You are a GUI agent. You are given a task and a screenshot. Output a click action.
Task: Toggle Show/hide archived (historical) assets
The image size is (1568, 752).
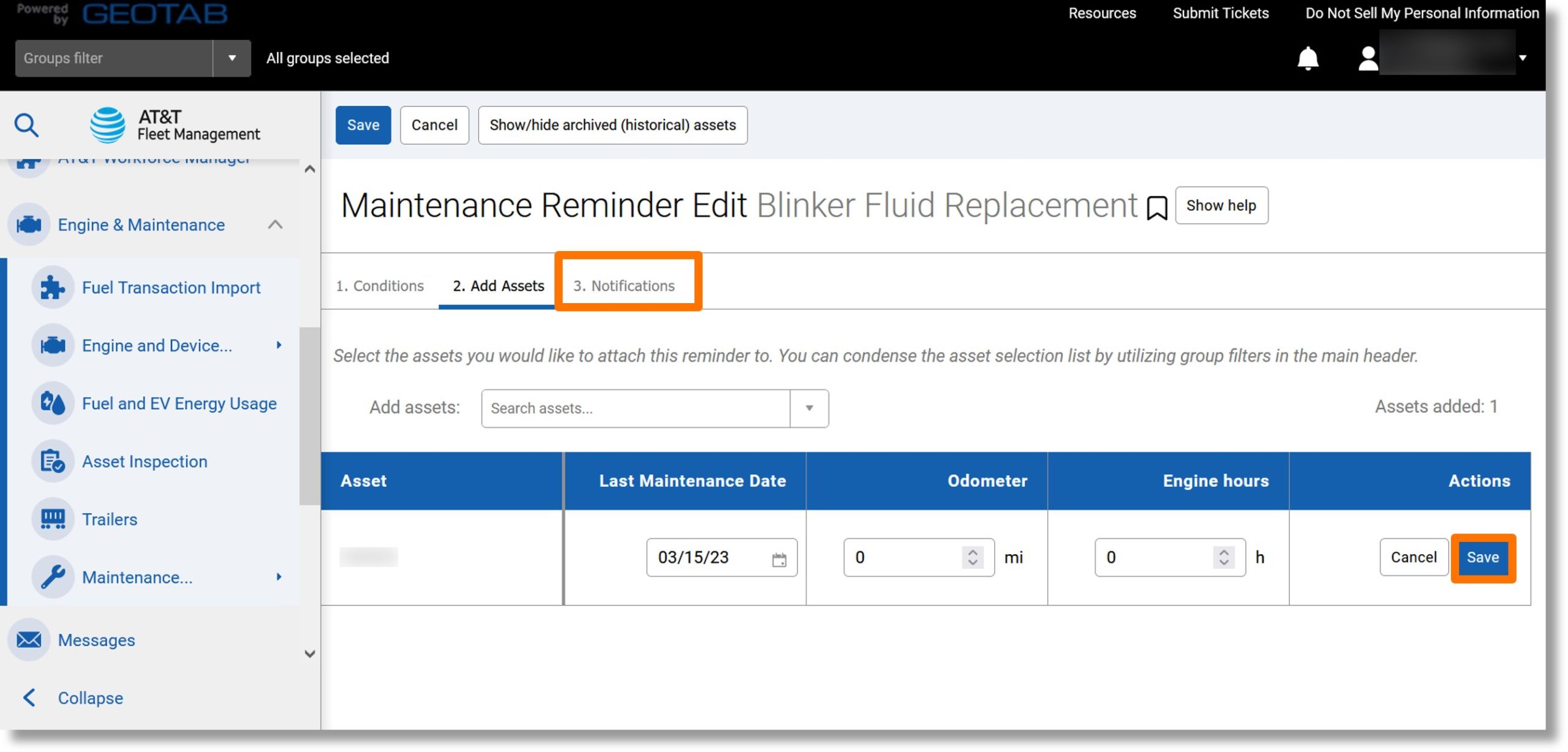[x=612, y=125]
